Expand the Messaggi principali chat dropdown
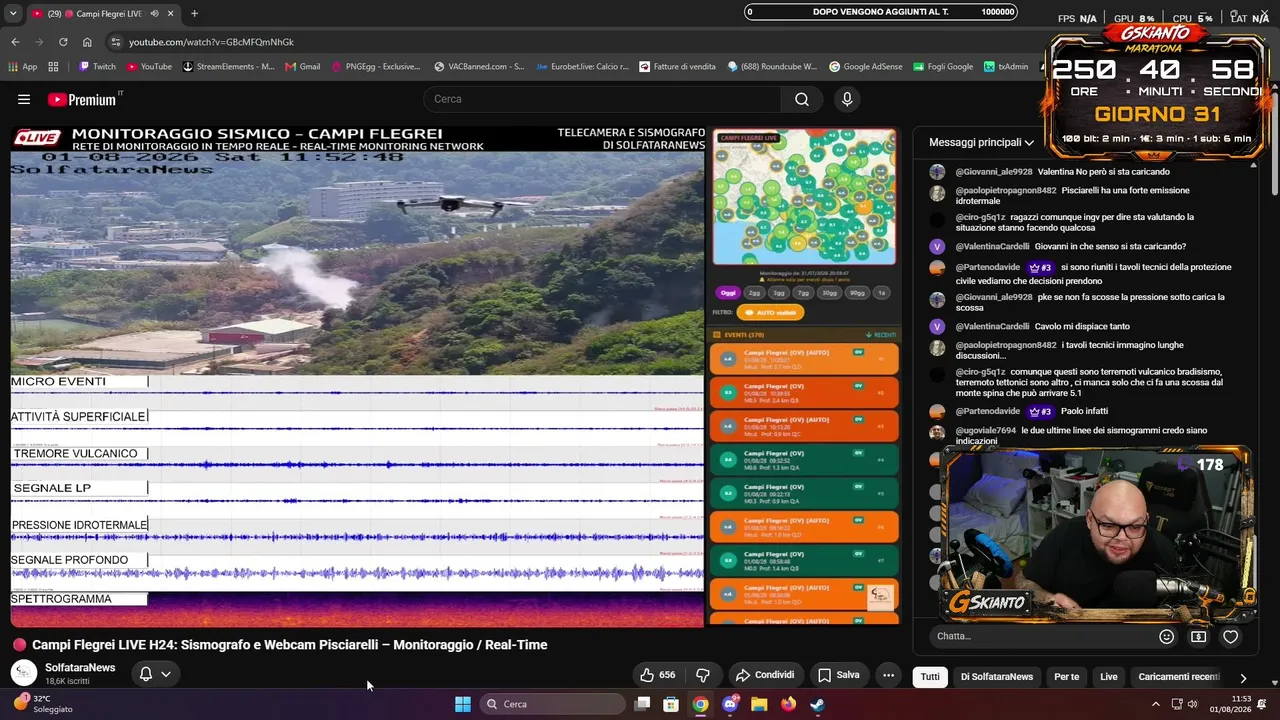Viewport: 1280px width, 720px height. [981, 143]
